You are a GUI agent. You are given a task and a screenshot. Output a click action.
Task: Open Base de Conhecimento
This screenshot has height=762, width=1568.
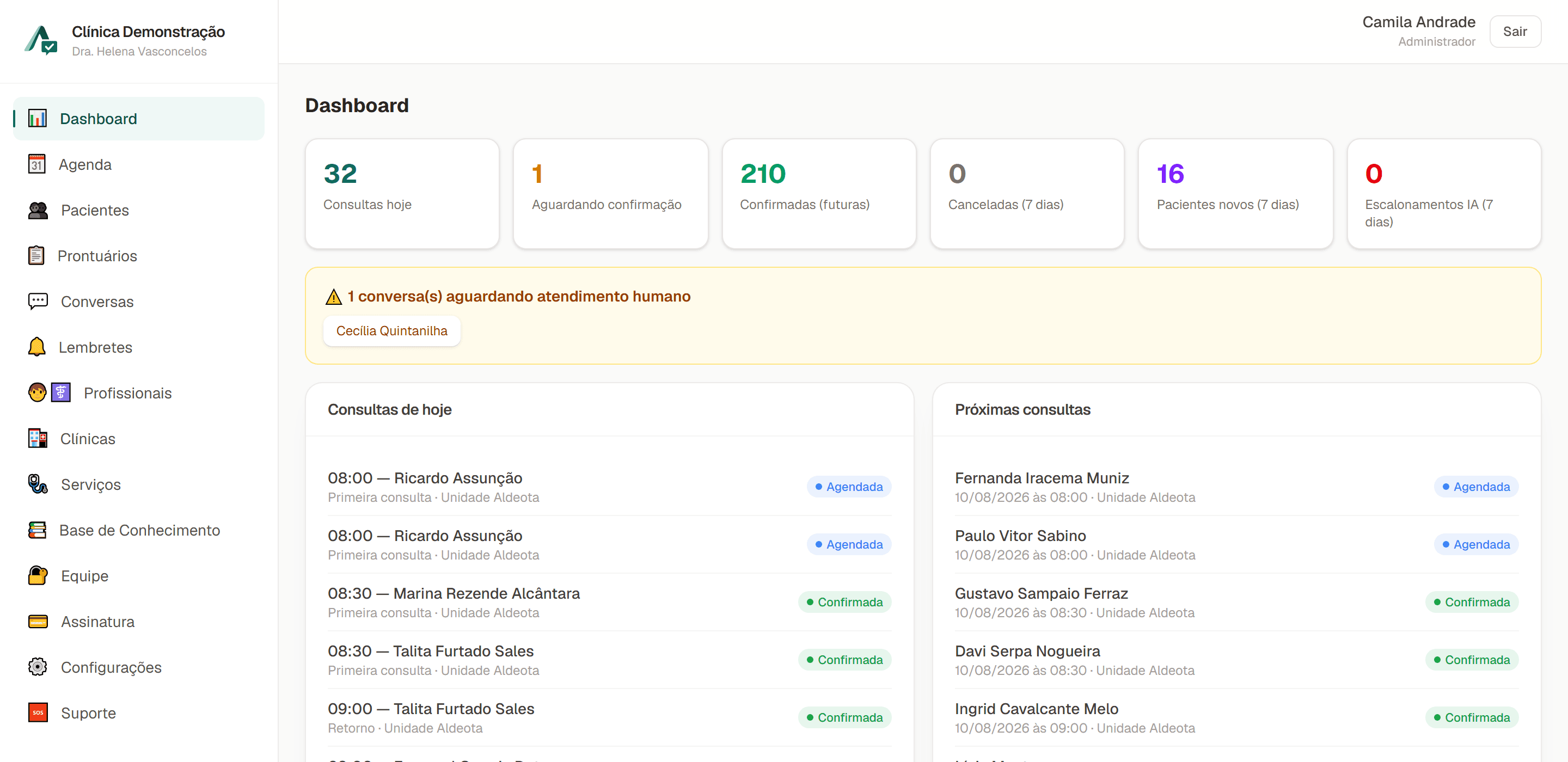(139, 530)
